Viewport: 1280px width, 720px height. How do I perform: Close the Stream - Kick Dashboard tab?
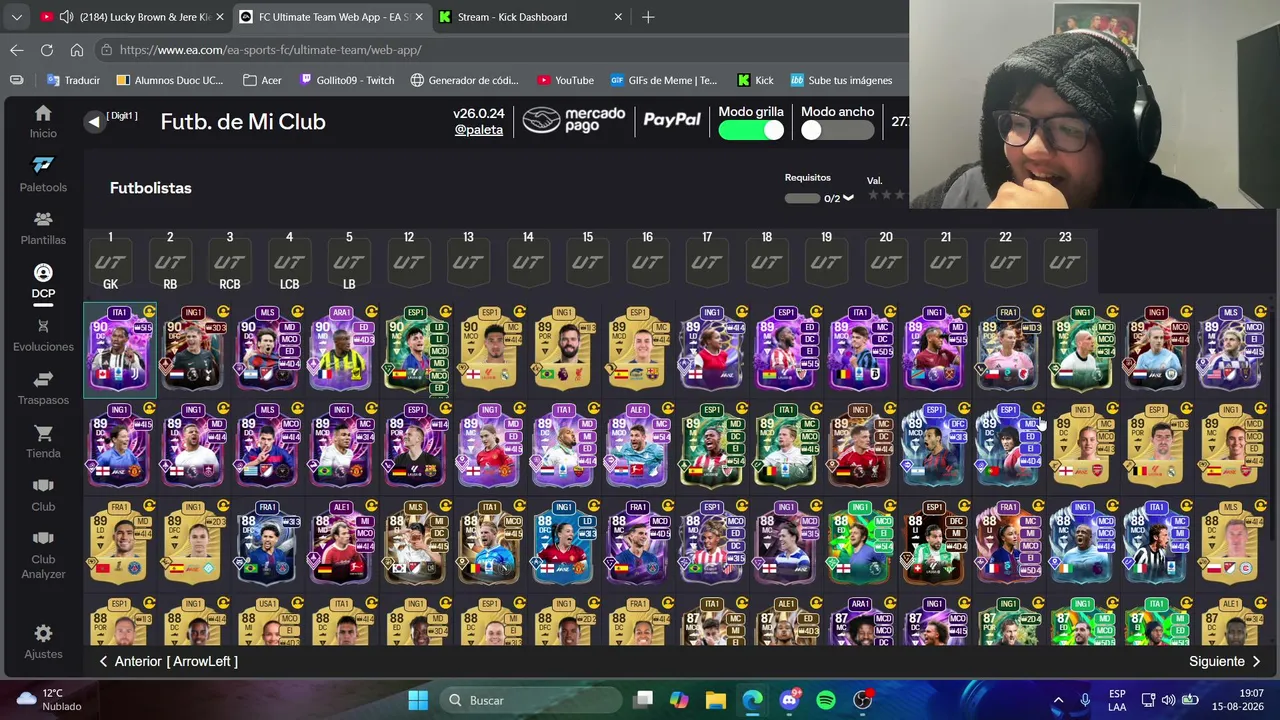tap(618, 17)
